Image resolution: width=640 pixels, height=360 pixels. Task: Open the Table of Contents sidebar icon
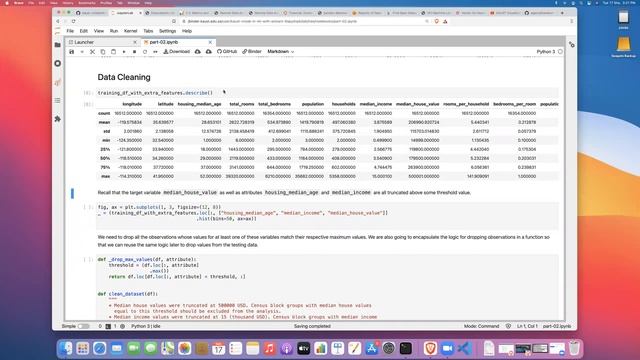[58, 100]
